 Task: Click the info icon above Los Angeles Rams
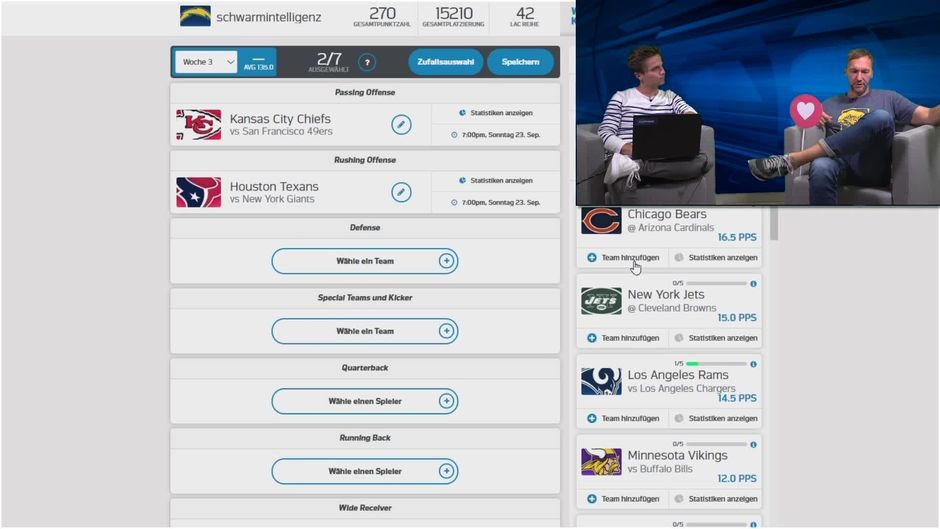coord(753,364)
